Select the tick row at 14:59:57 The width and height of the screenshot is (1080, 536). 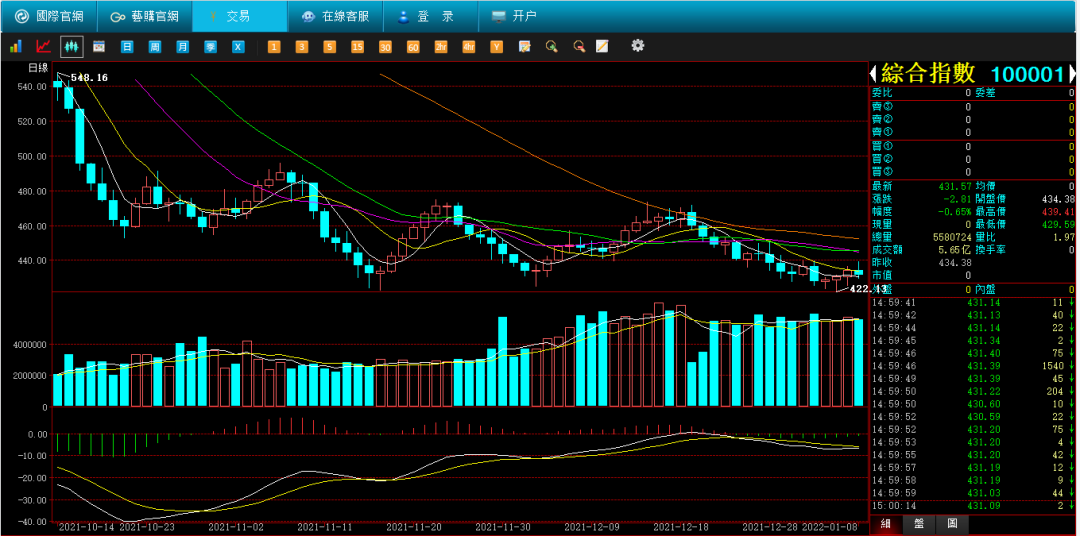tap(972, 467)
